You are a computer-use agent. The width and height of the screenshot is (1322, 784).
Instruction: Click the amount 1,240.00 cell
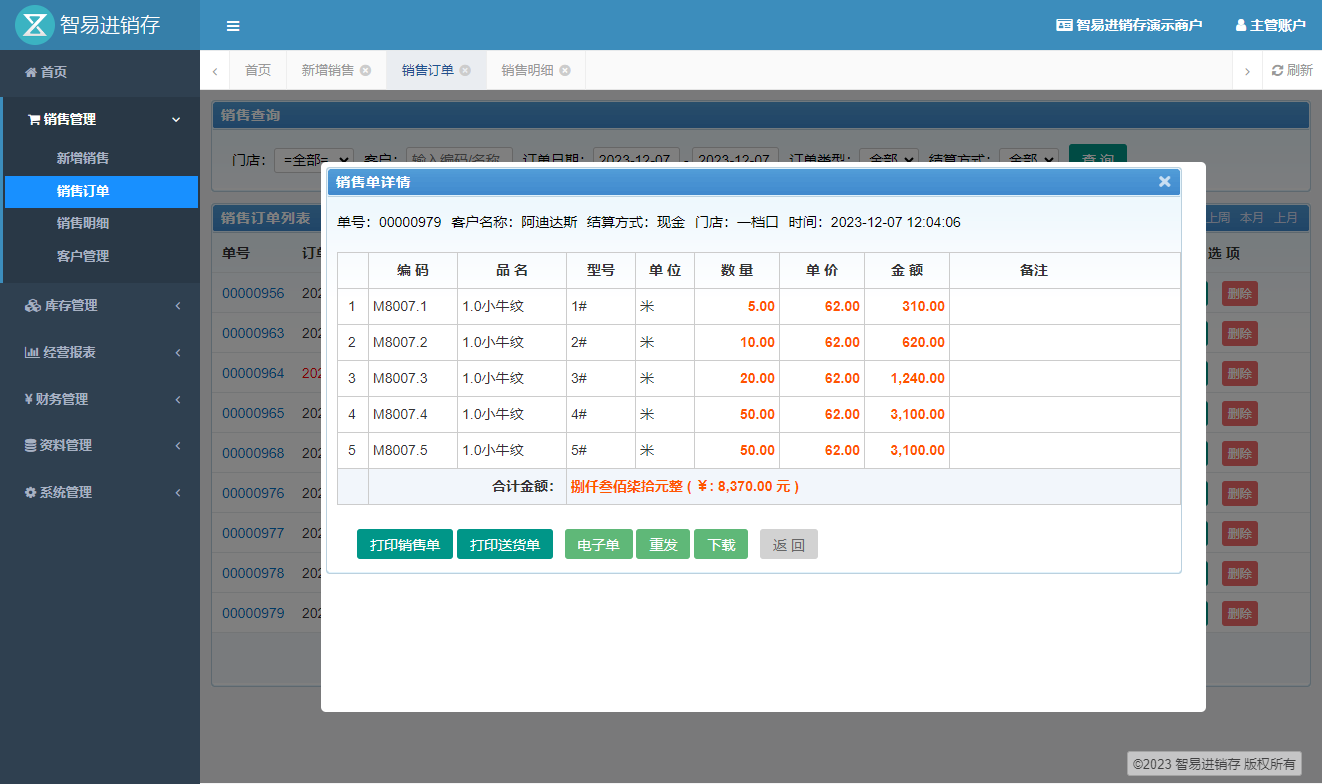pos(907,378)
